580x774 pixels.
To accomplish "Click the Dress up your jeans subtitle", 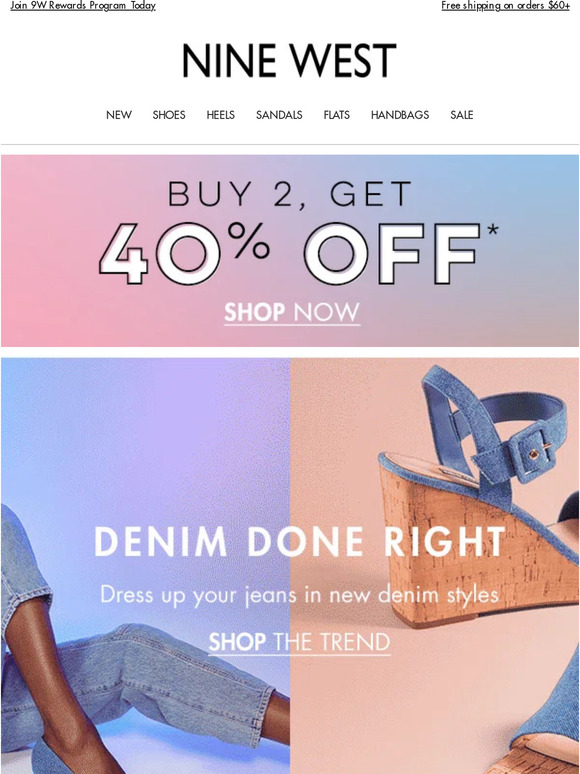I will pos(299,595).
